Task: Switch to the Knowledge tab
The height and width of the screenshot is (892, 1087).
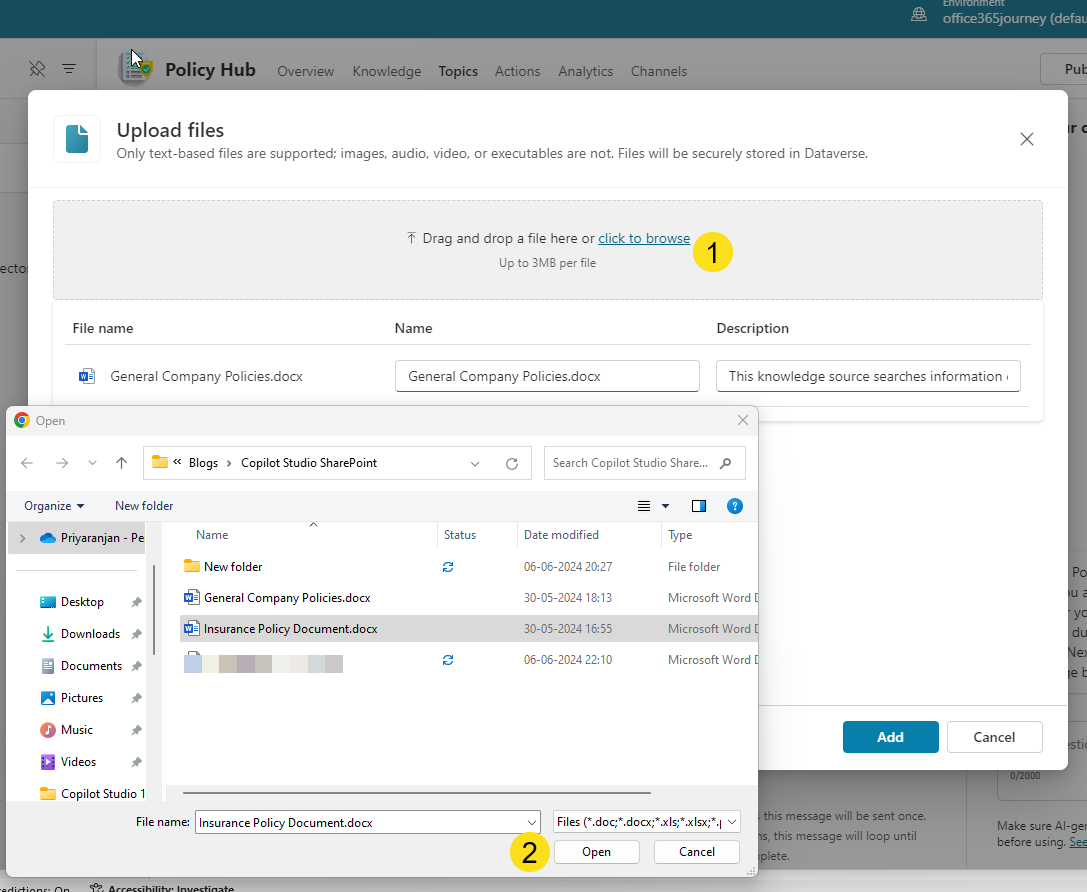Action: (x=386, y=71)
